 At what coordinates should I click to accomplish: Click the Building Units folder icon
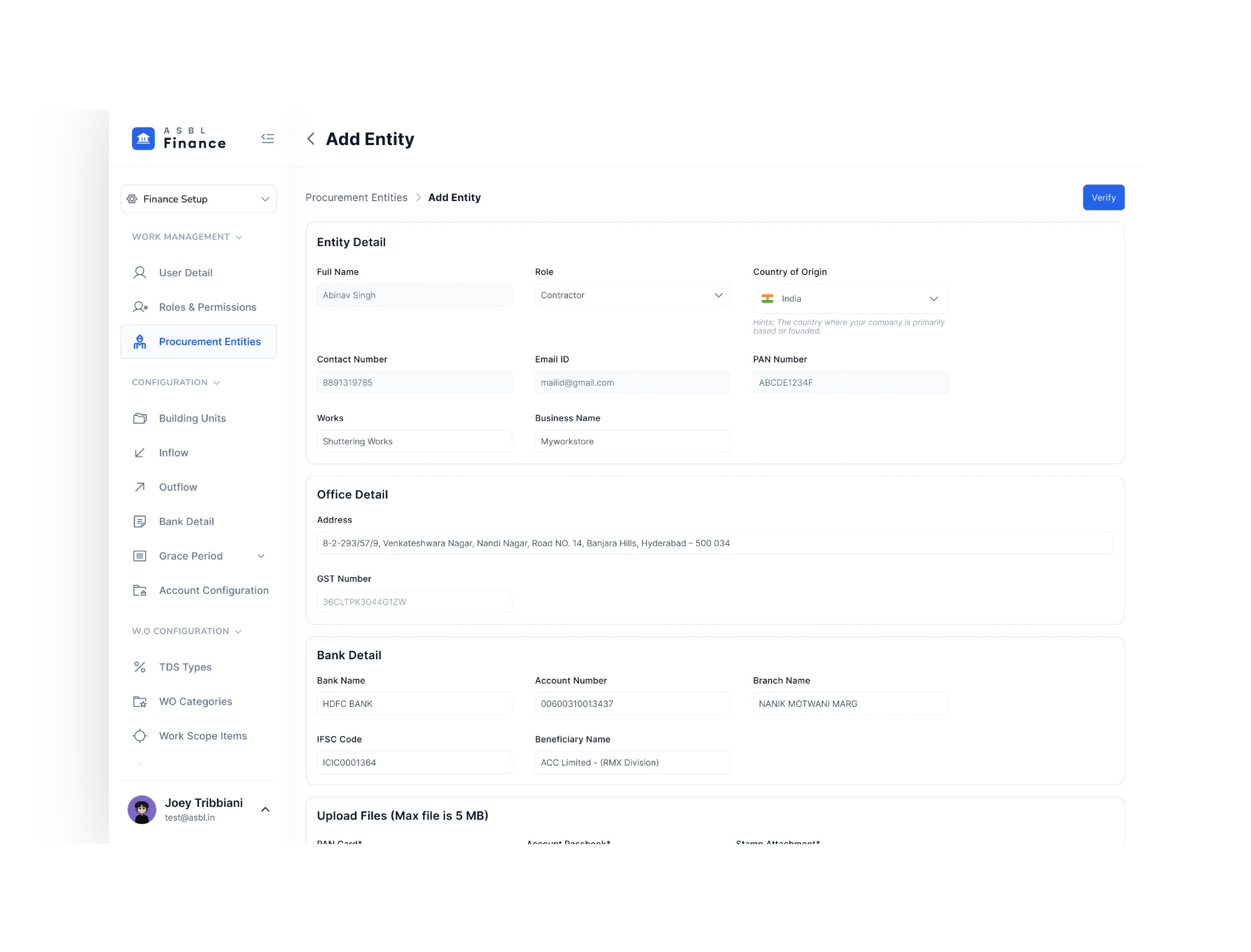139,418
